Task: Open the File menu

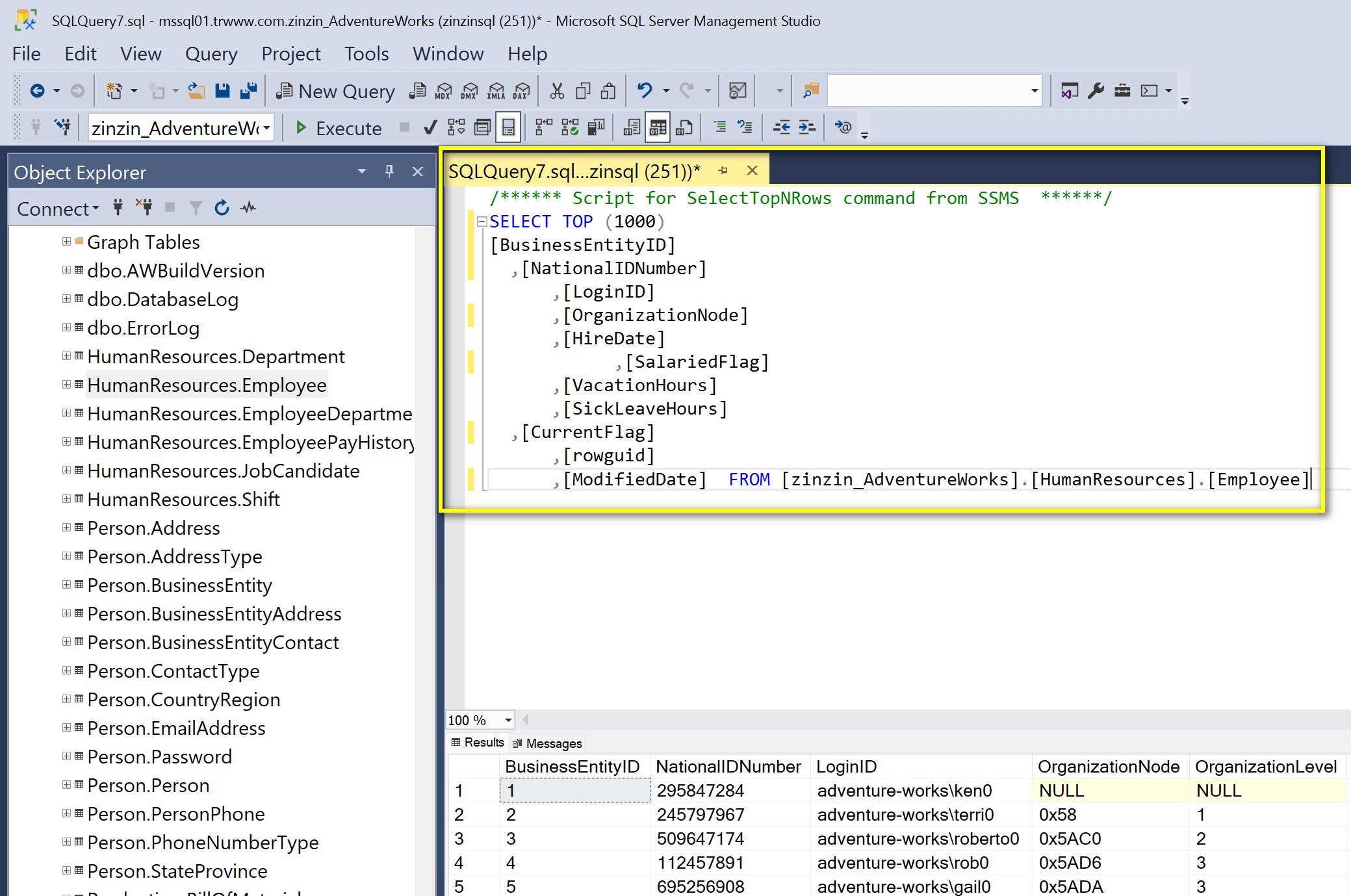Action: 26,54
